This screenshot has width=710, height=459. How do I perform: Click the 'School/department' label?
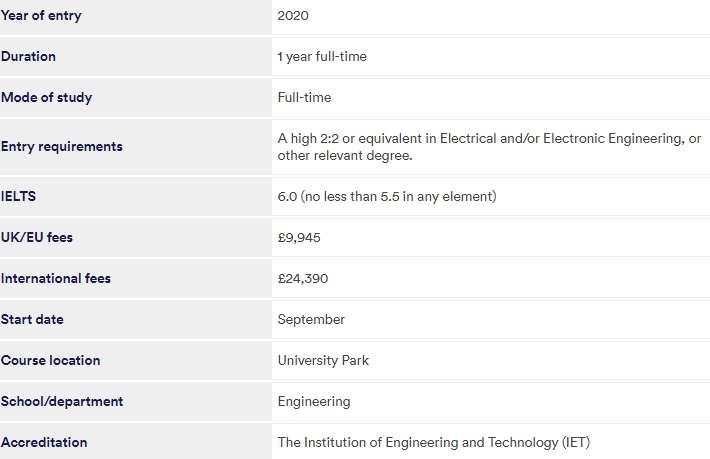coord(62,401)
